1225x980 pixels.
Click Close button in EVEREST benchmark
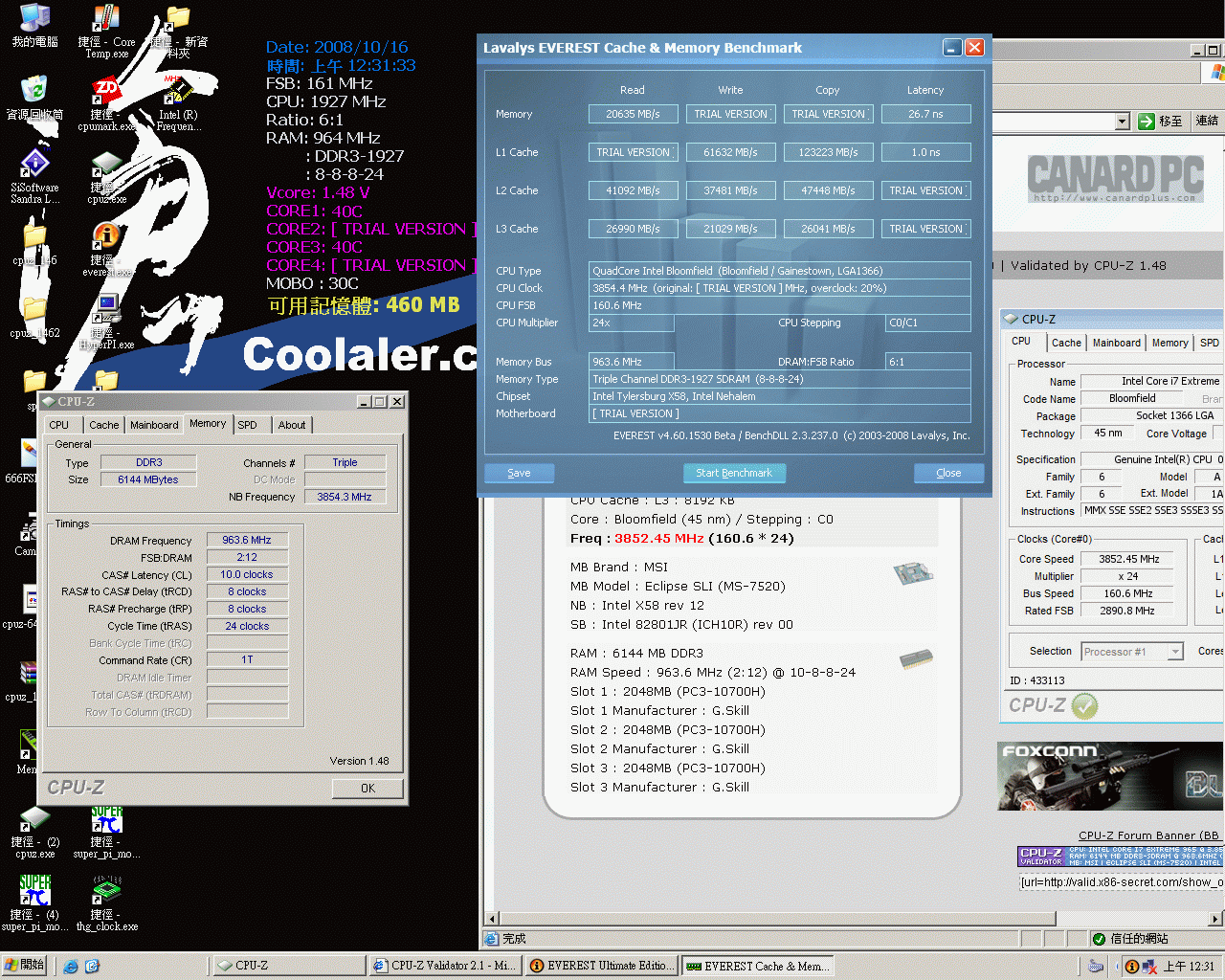(948, 473)
